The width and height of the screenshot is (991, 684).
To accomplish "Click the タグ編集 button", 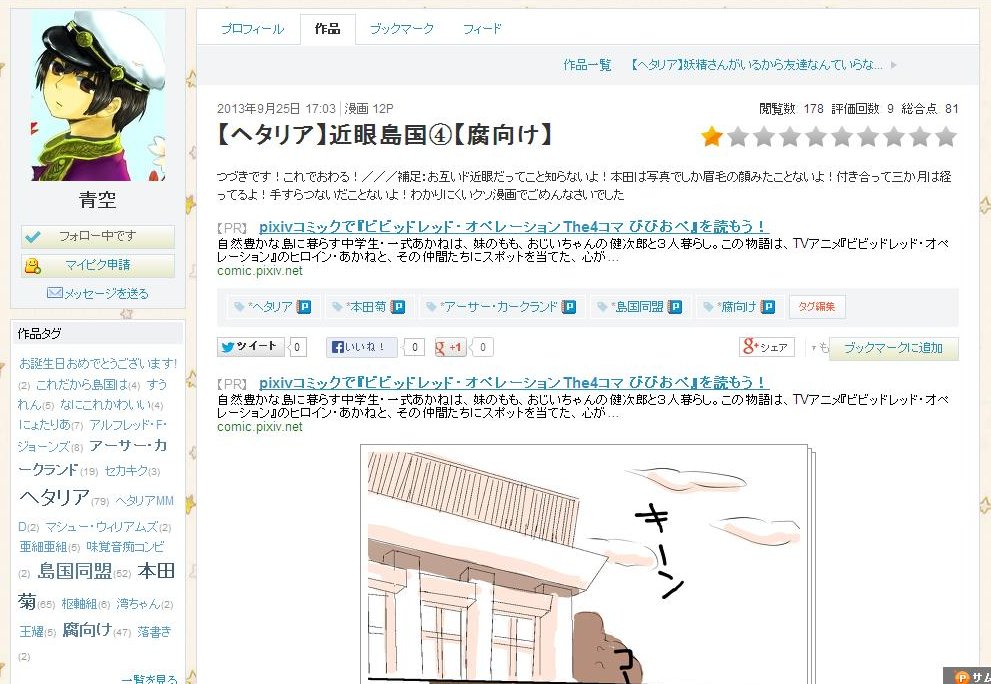I will pos(817,307).
